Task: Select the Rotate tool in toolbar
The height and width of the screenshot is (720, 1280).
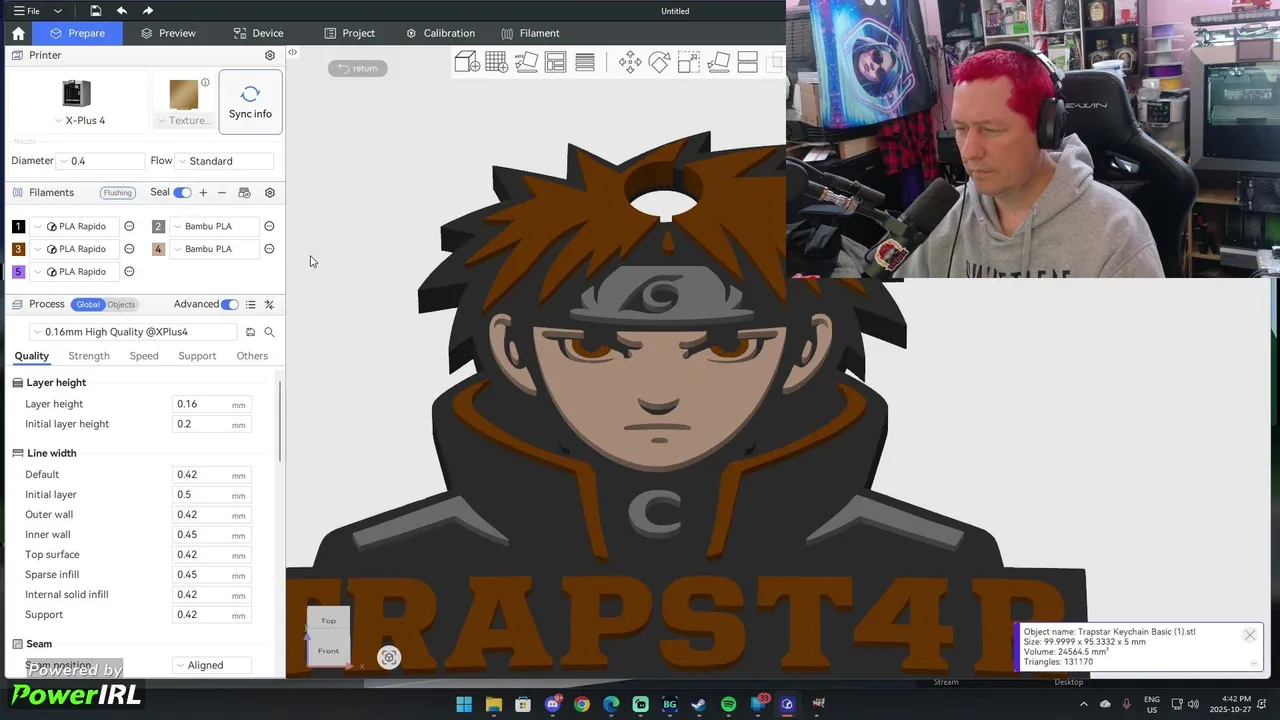Action: [659, 62]
